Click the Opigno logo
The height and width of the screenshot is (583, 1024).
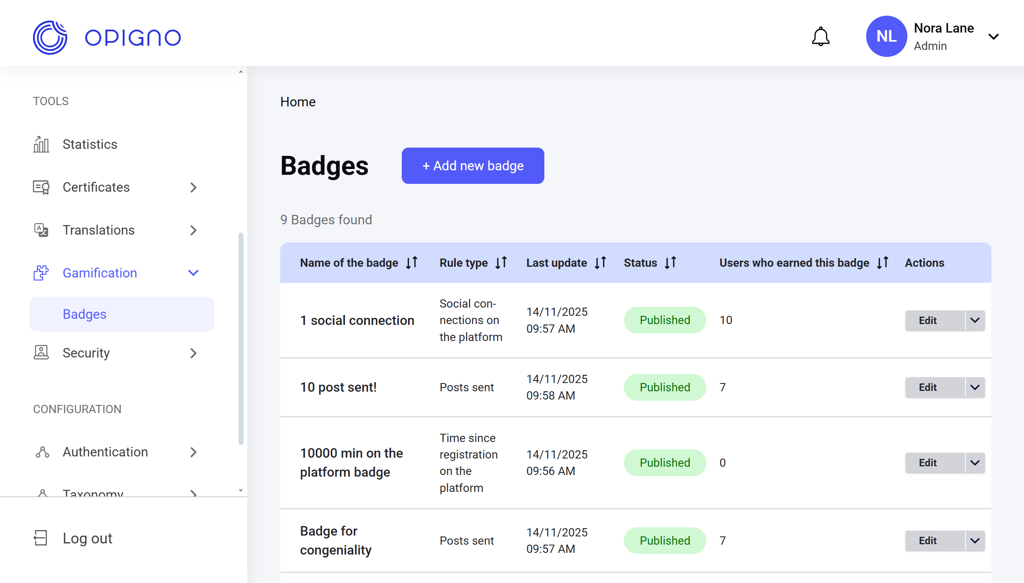tap(107, 37)
